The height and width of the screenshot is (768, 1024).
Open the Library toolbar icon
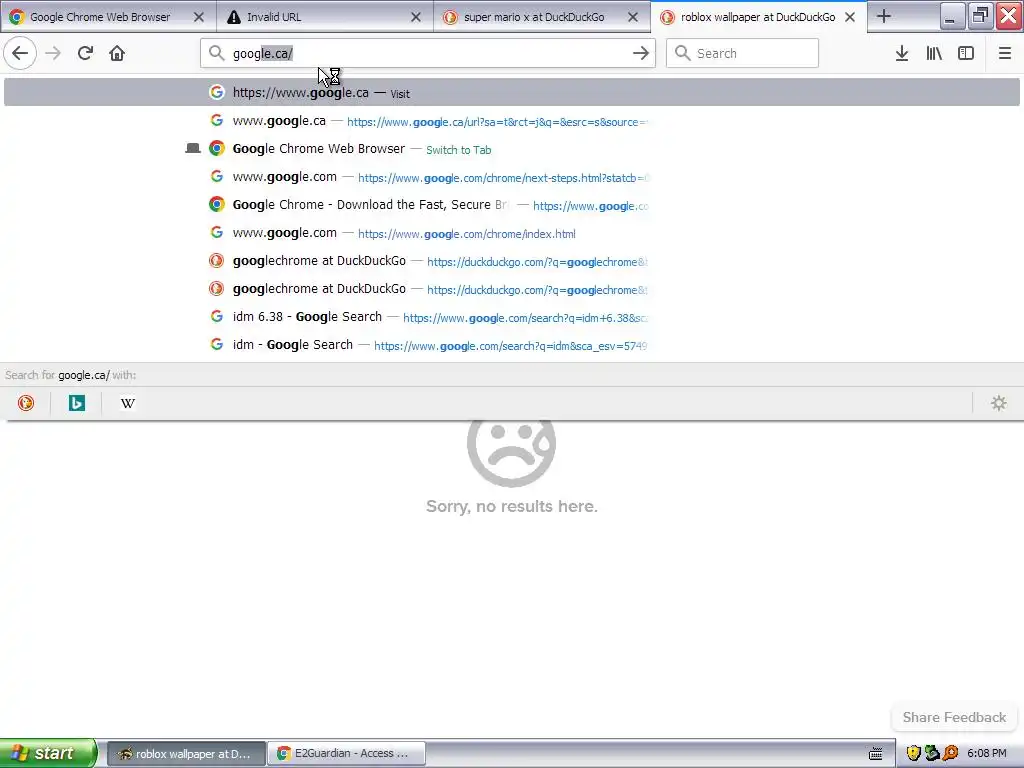(x=934, y=53)
